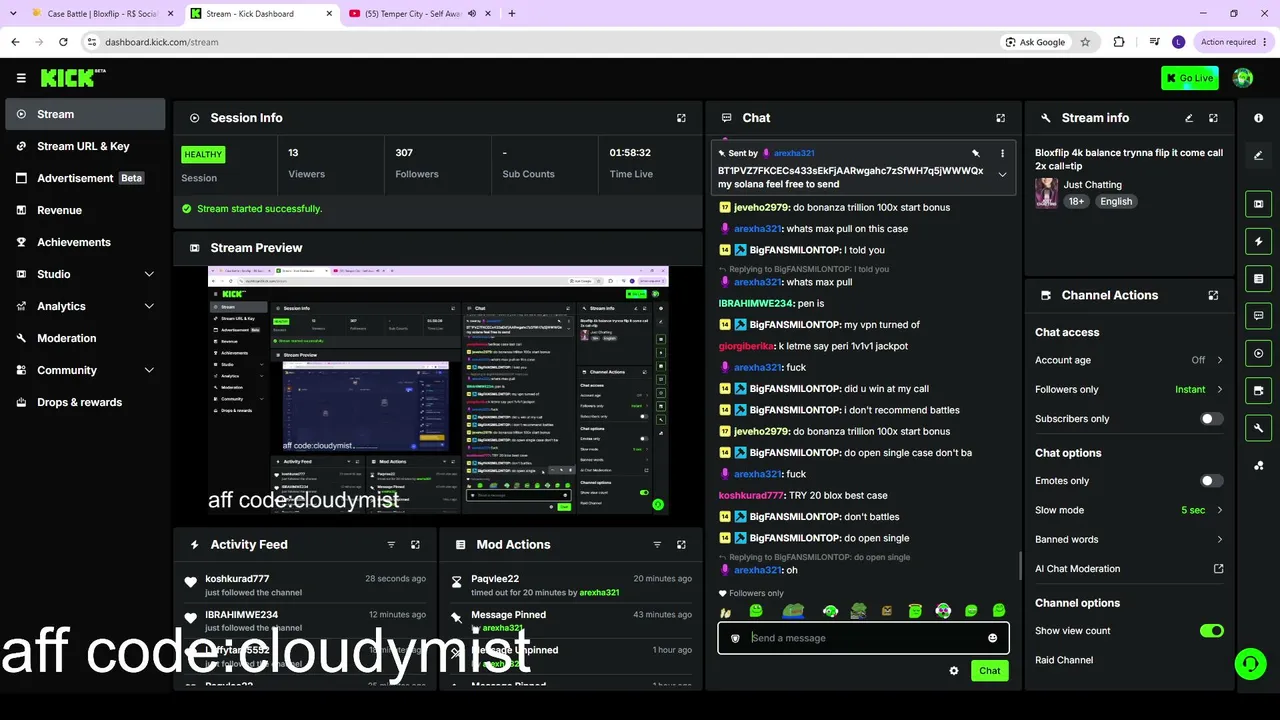Turn off Show view count
This screenshot has width=1280, height=720.
1211,631
